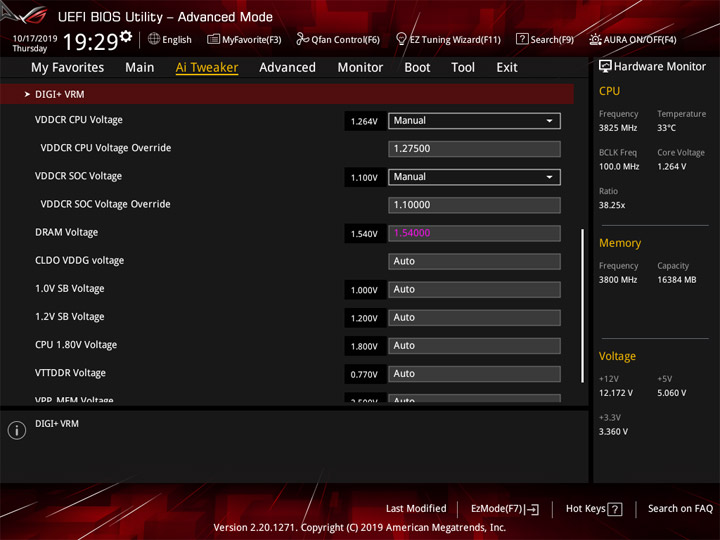Click the settings list scrollbar

pos(582,305)
